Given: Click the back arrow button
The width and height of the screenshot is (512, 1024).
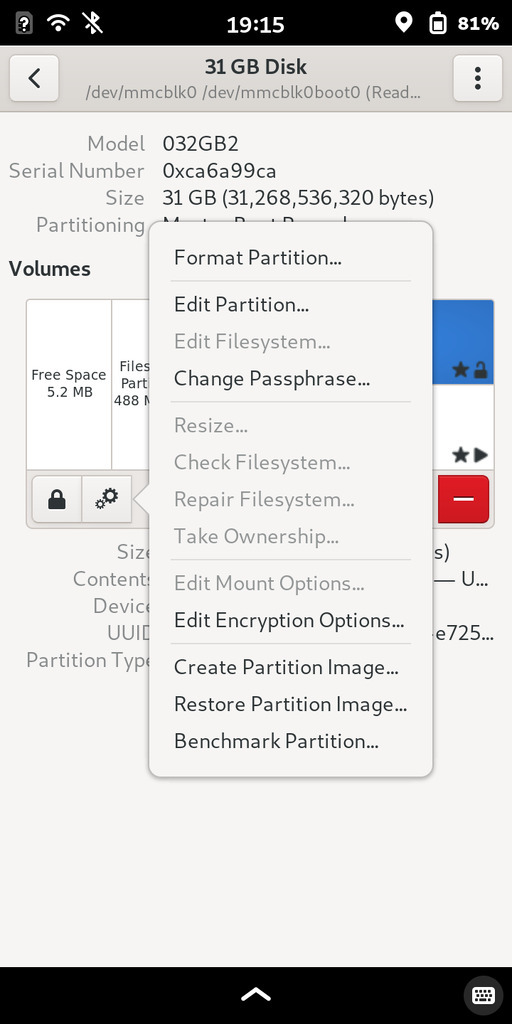Looking at the screenshot, I should 34,78.
